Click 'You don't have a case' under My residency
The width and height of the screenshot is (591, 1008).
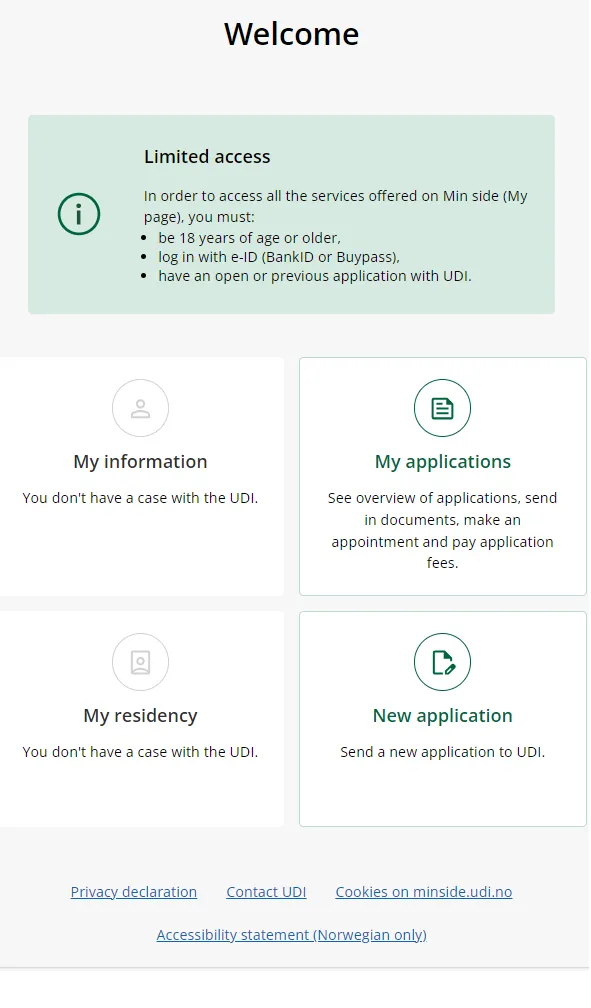[x=140, y=752]
